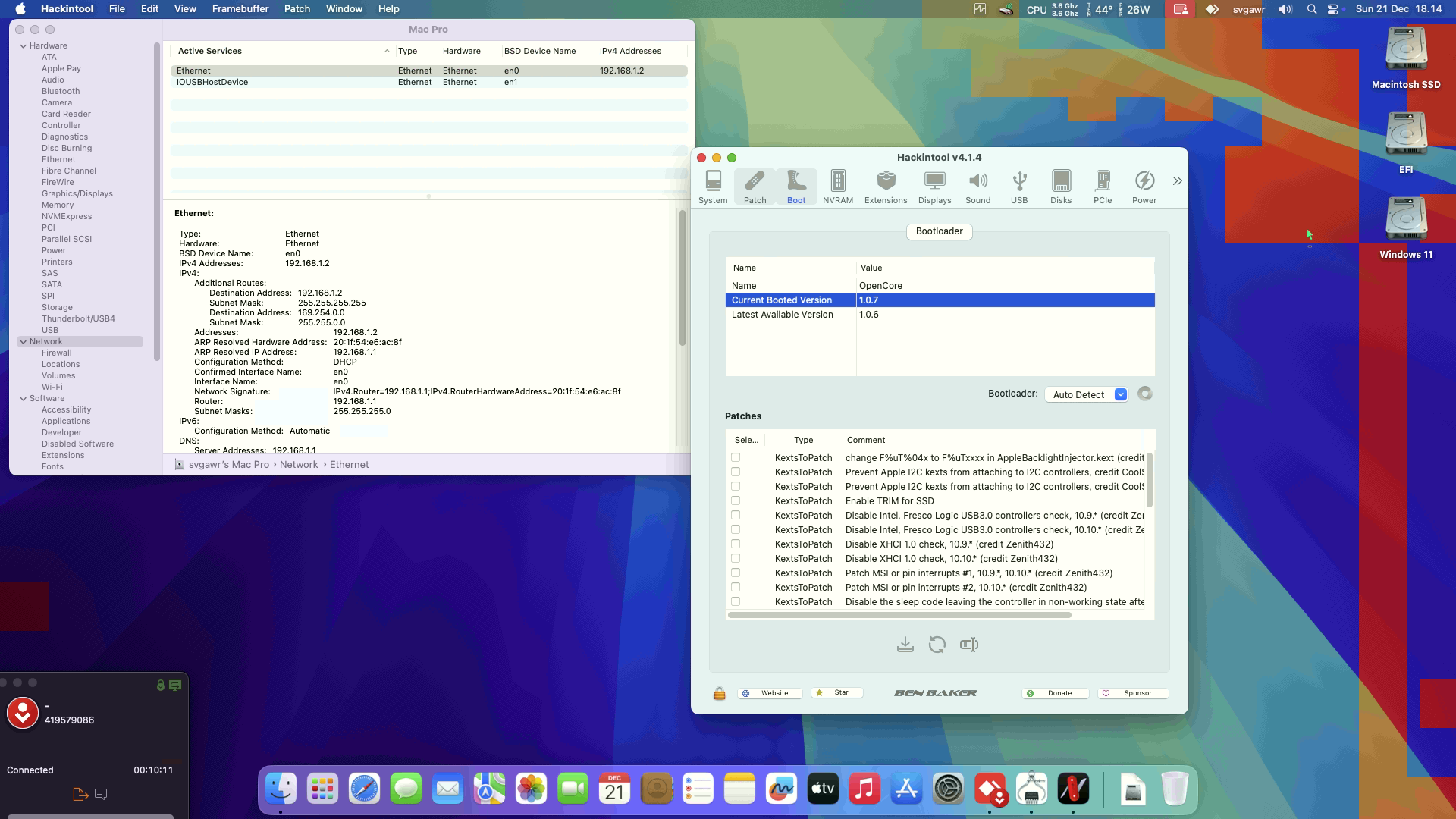
Task: Collapse the Hardware tree section
Action: tap(24, 46)
